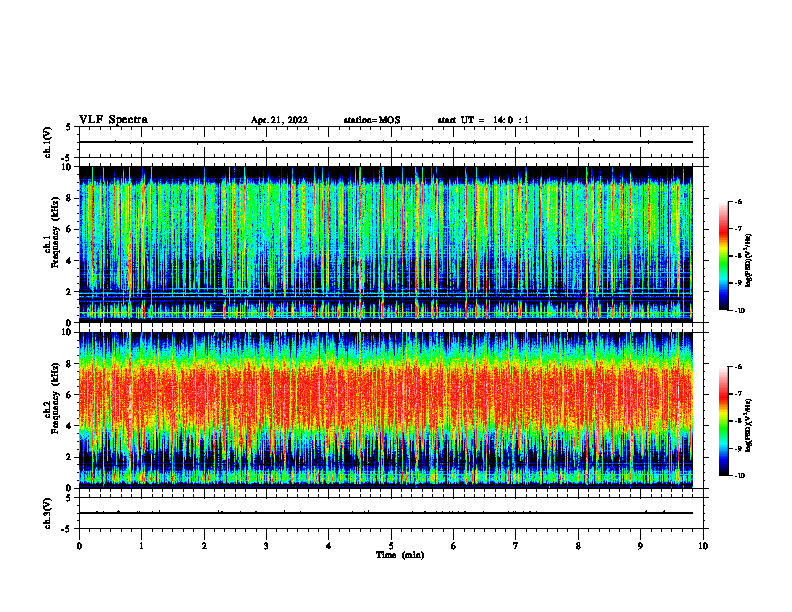Click the "8" kHz tick on ch.2 axis

70,364
